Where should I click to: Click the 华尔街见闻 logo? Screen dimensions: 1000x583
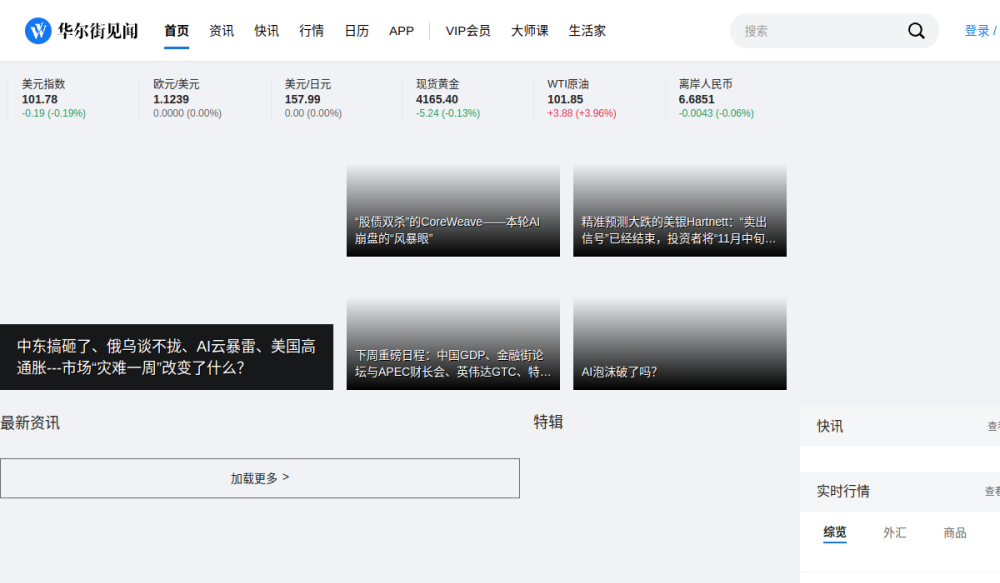[81, 31]
